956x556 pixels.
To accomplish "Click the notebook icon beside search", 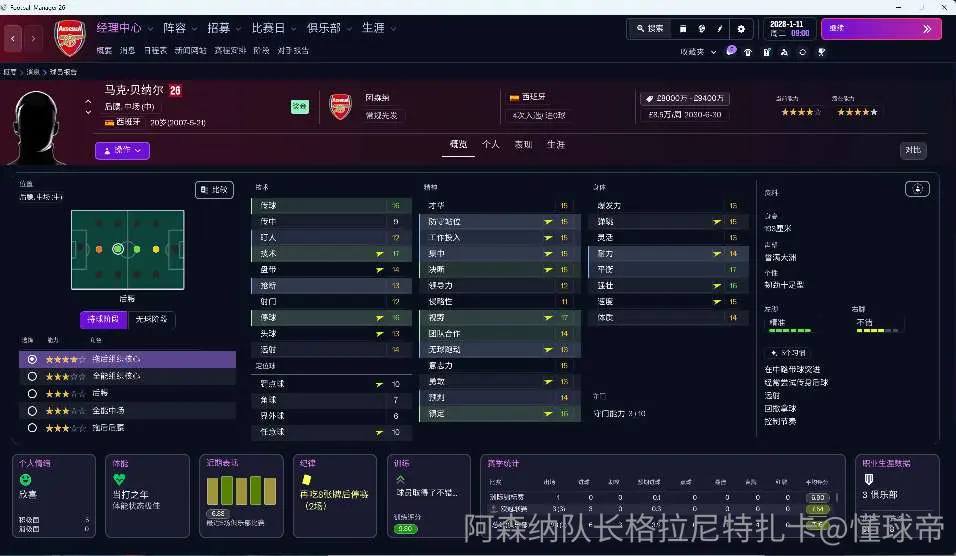I will click(x=683, y=29).
